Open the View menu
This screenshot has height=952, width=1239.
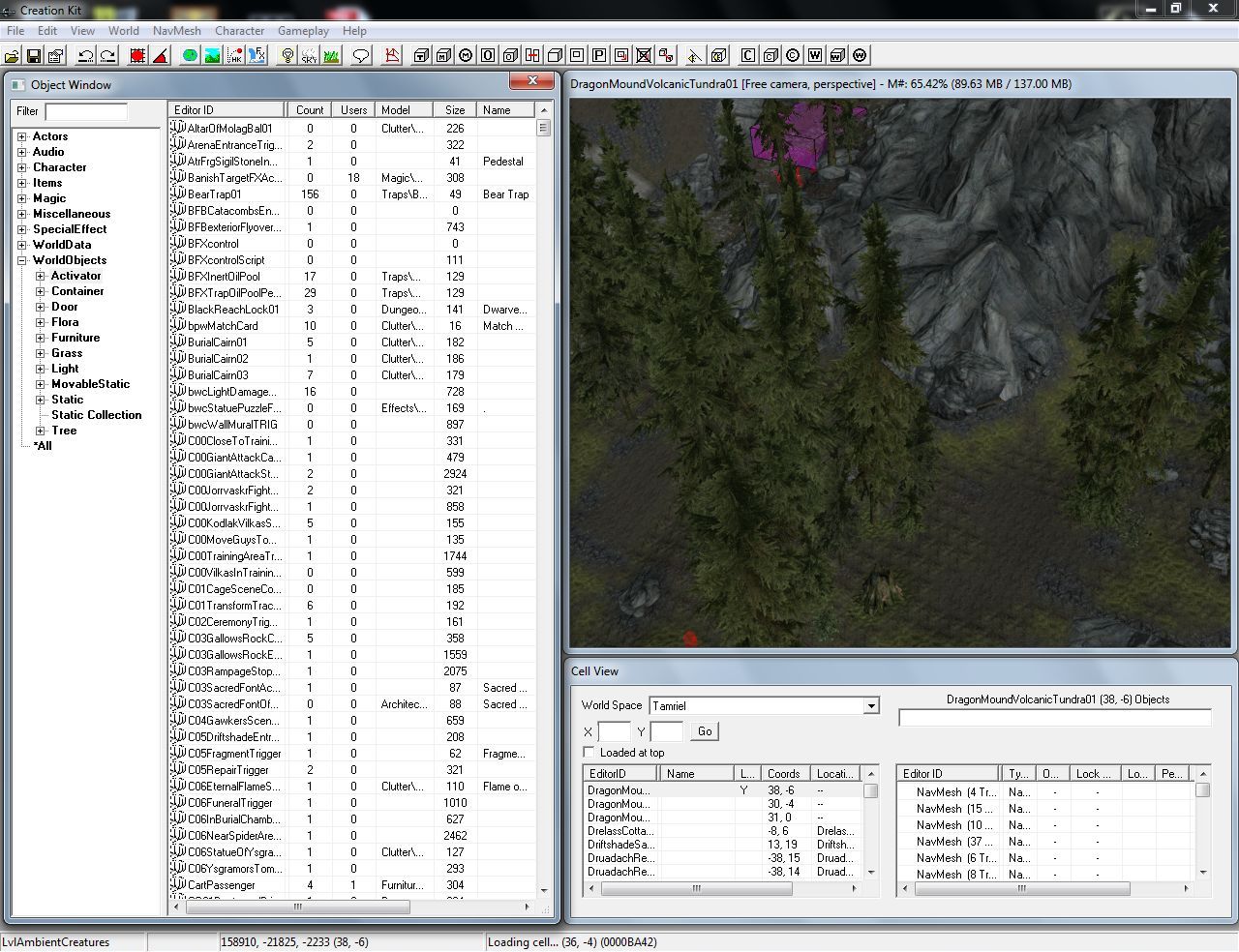pos(83,31)
